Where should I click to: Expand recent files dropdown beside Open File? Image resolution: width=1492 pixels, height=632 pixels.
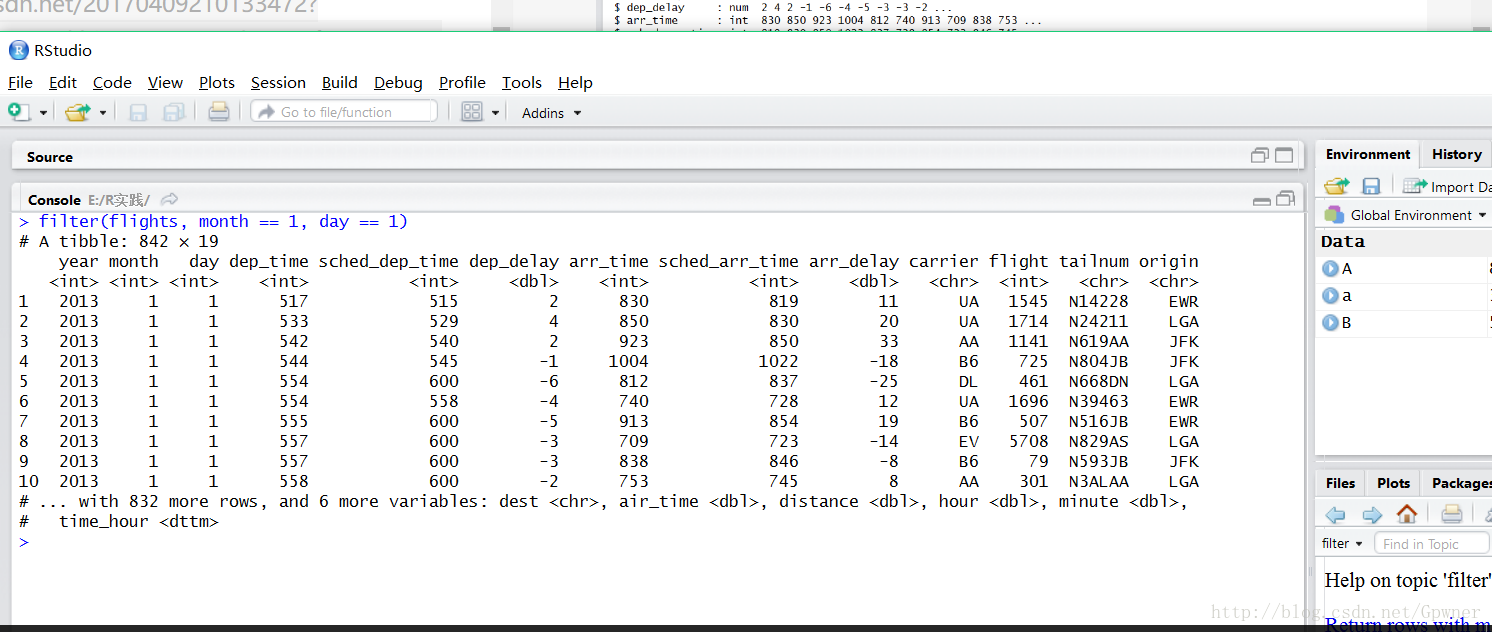(102, 113)
